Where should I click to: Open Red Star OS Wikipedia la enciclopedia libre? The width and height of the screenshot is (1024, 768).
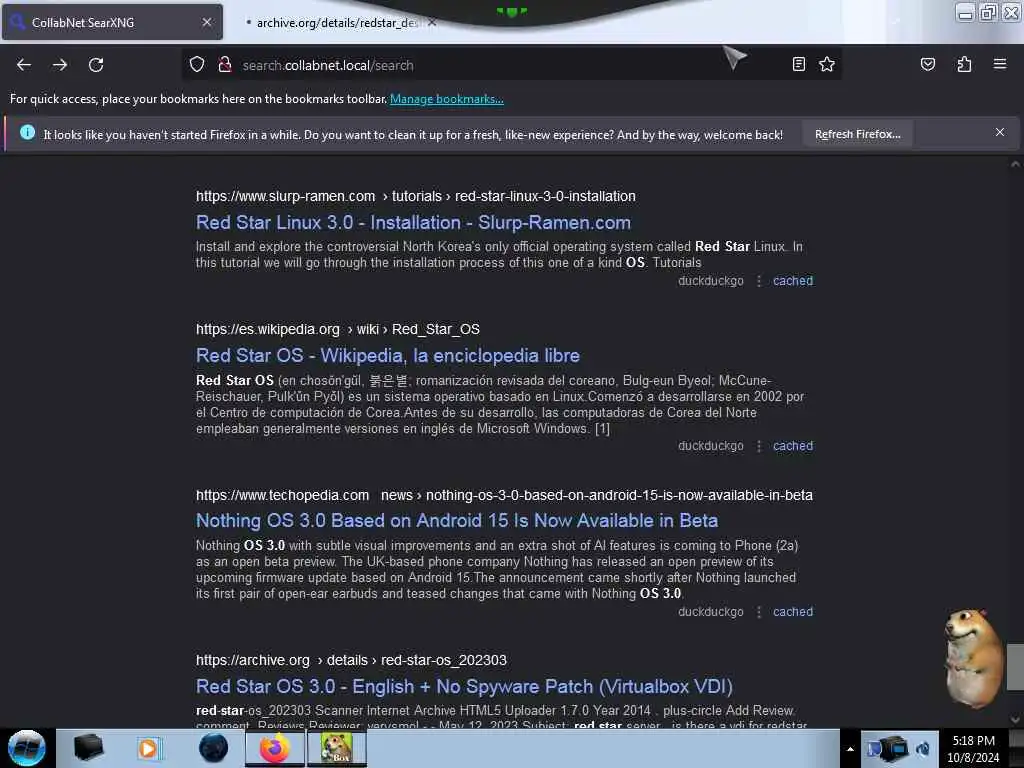tap(388, 356)
